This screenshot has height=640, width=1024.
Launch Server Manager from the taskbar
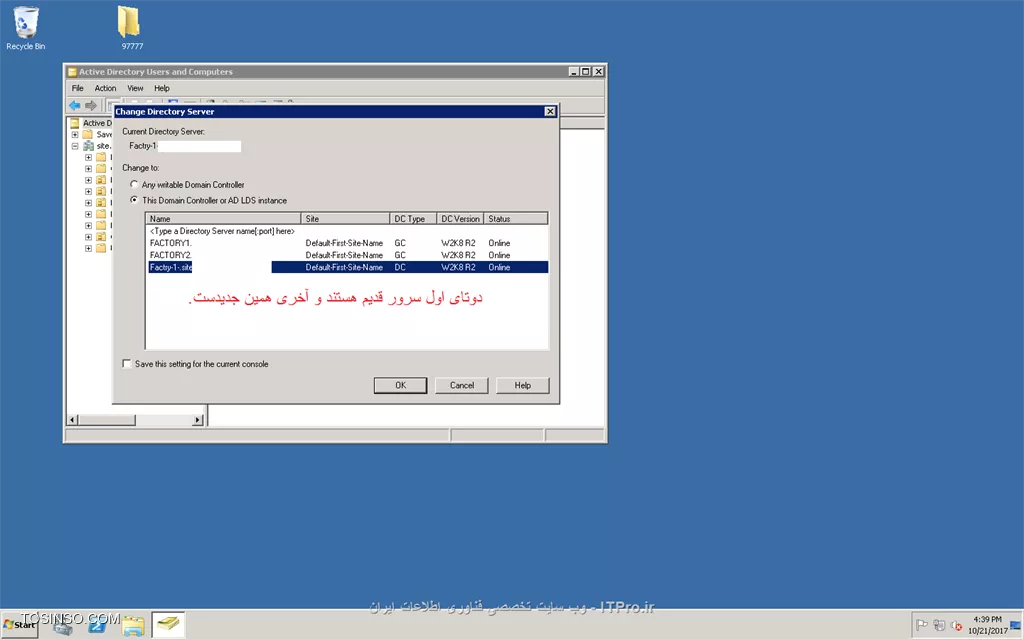pyautogui.click(x=63, y=626)
